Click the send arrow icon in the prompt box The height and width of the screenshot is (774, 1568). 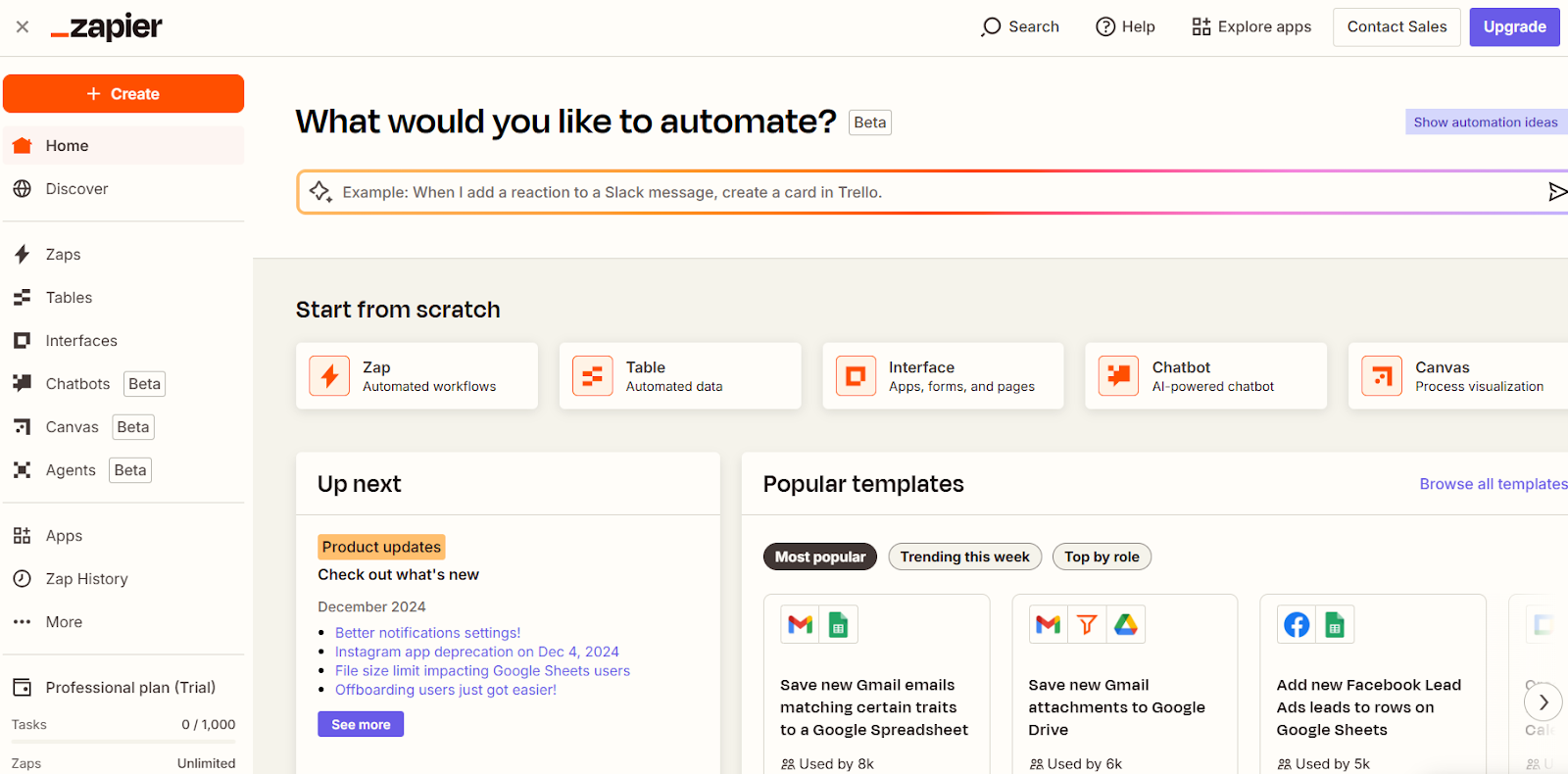pyautogui.click(x=1556, y=192)
